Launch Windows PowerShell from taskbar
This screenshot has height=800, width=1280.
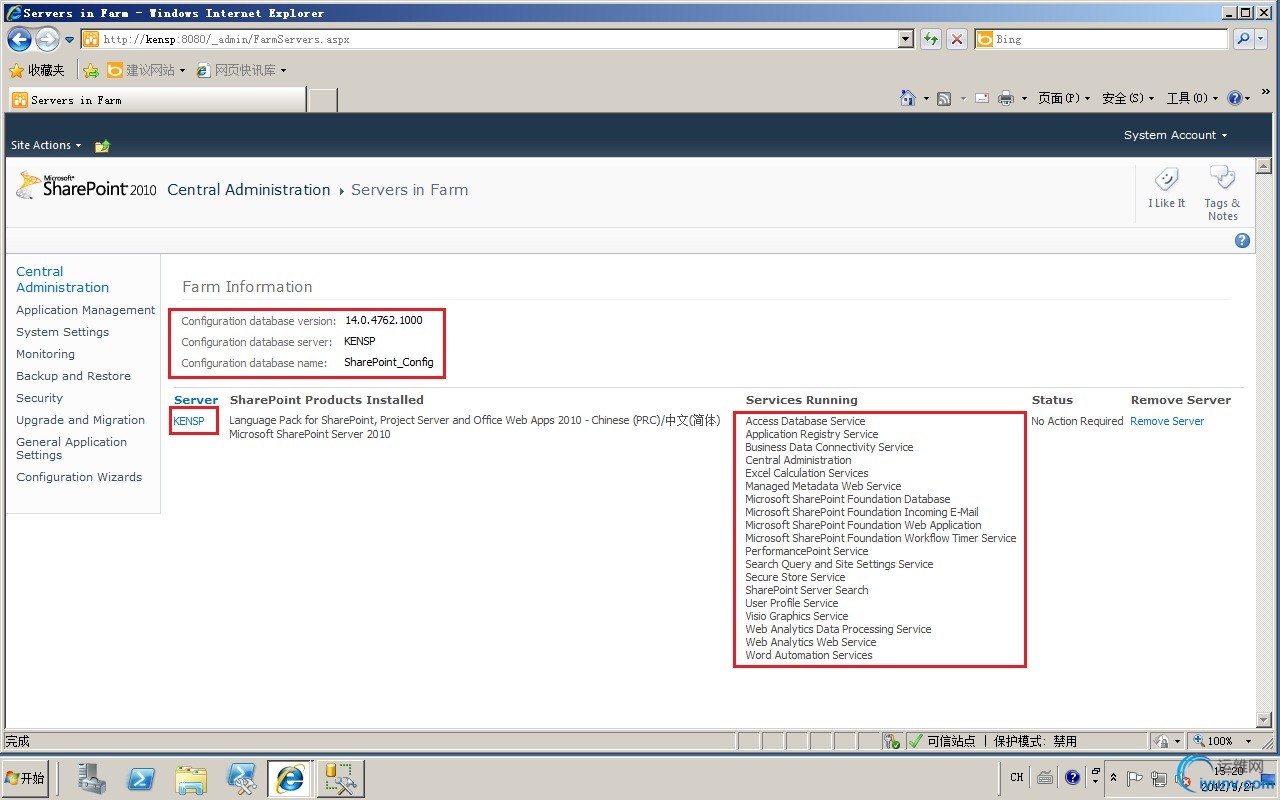141,778
